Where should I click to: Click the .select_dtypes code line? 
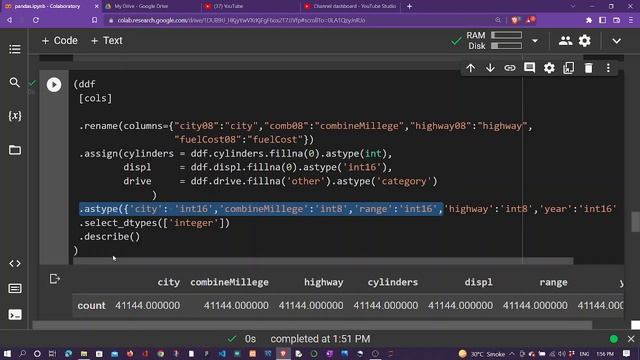154,223
